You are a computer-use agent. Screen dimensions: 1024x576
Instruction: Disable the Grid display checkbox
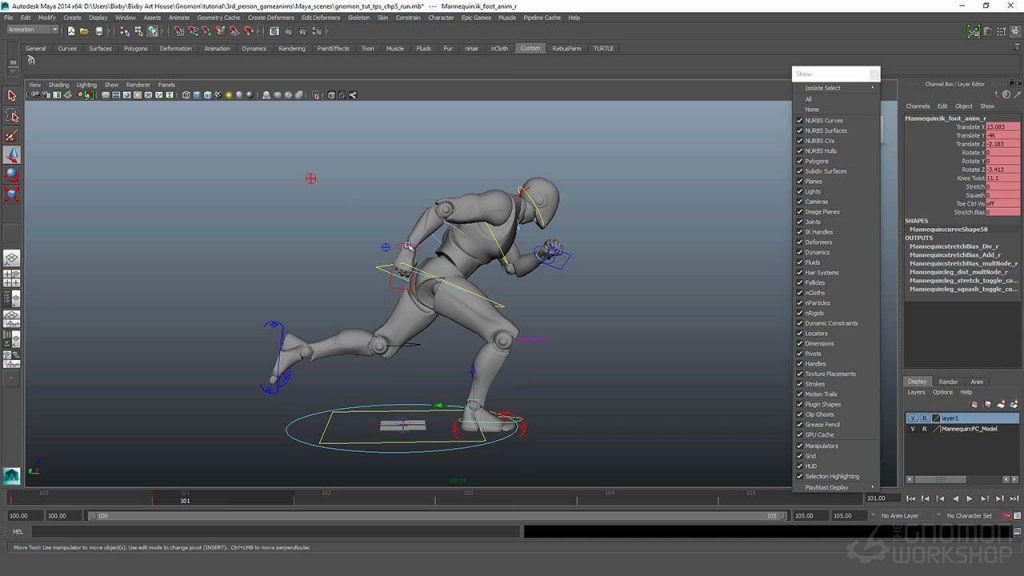click(799, 456)
